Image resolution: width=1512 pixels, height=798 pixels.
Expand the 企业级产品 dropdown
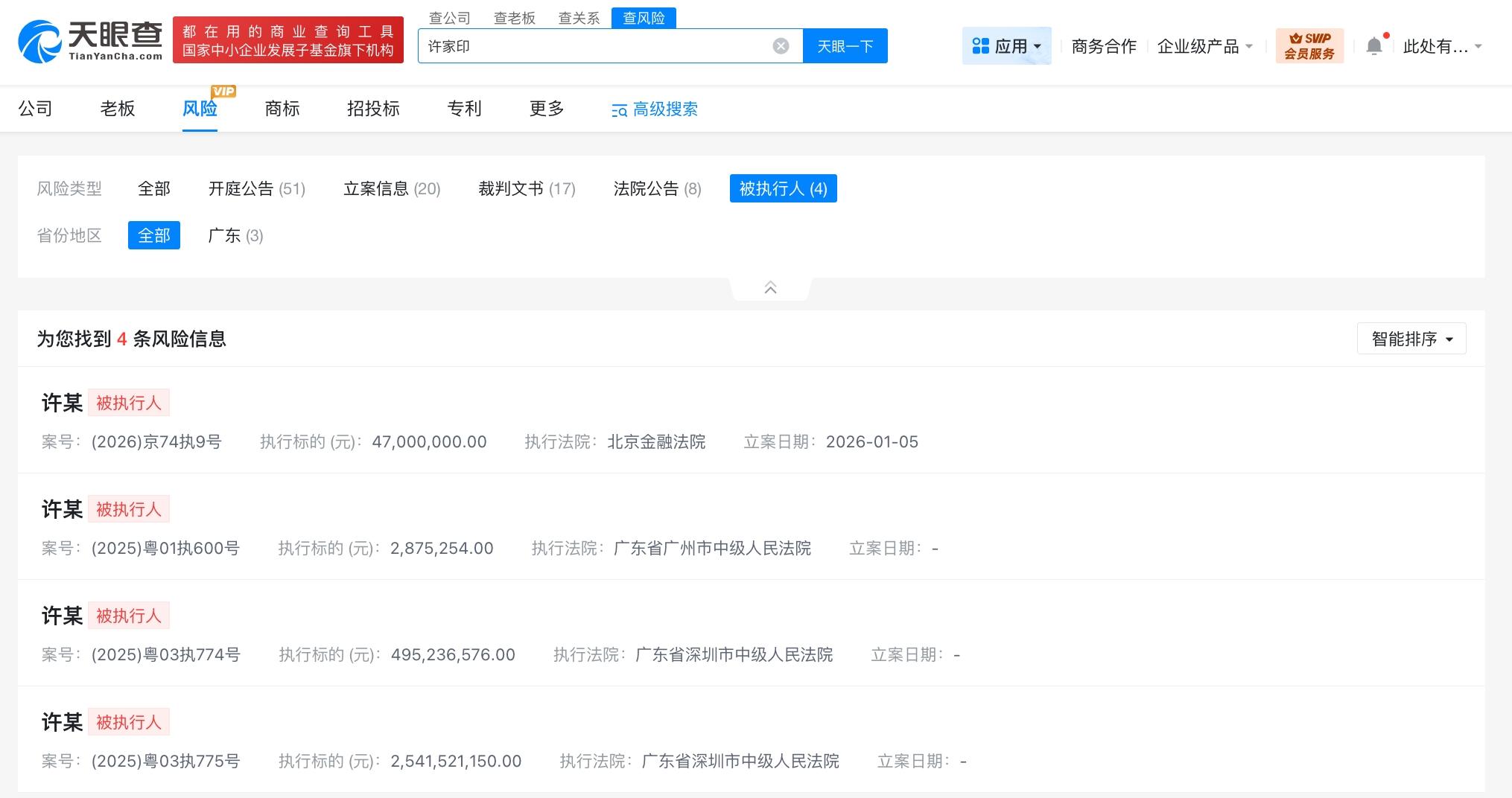1204,46
